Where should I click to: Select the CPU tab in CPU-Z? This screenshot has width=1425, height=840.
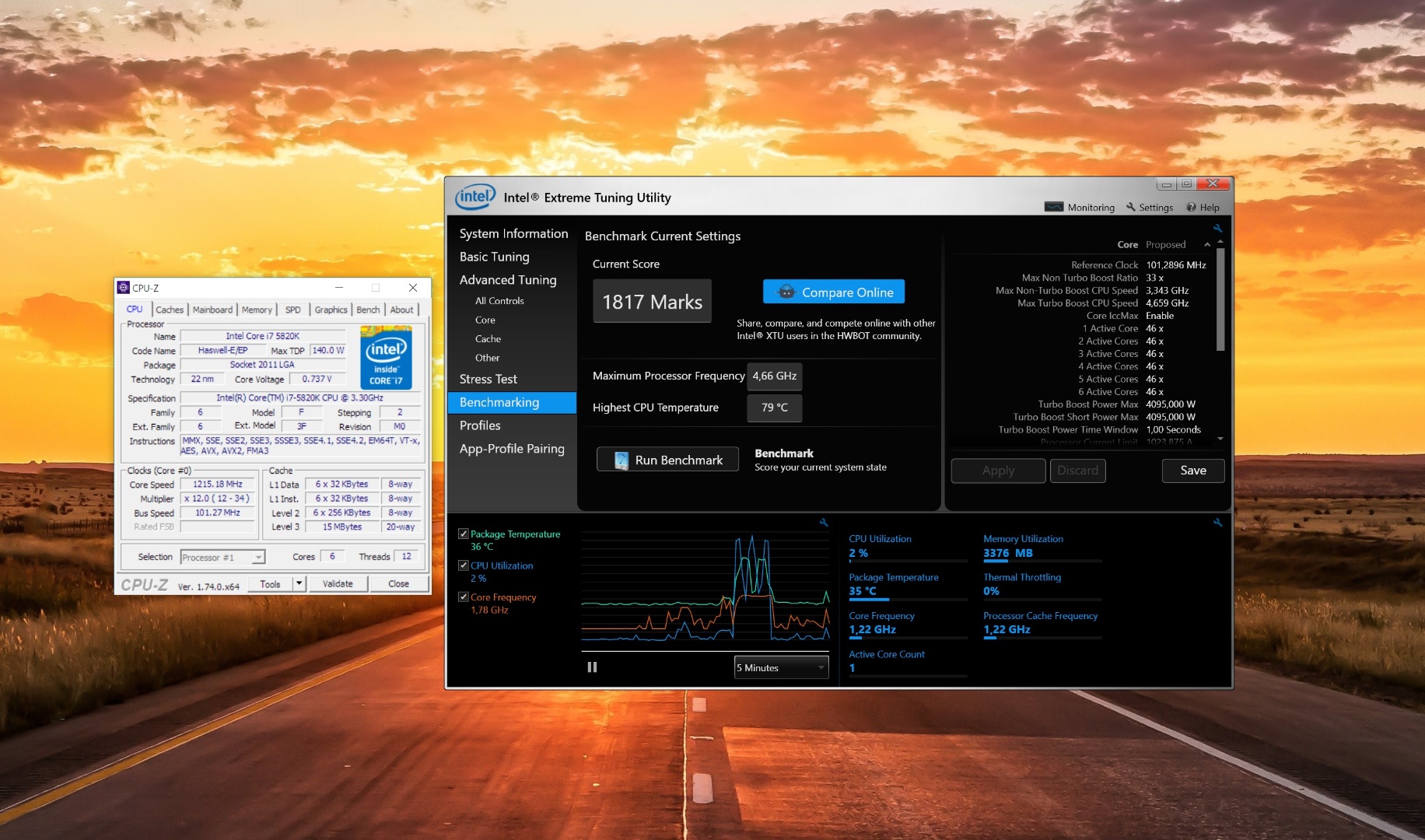click(135, 309)
